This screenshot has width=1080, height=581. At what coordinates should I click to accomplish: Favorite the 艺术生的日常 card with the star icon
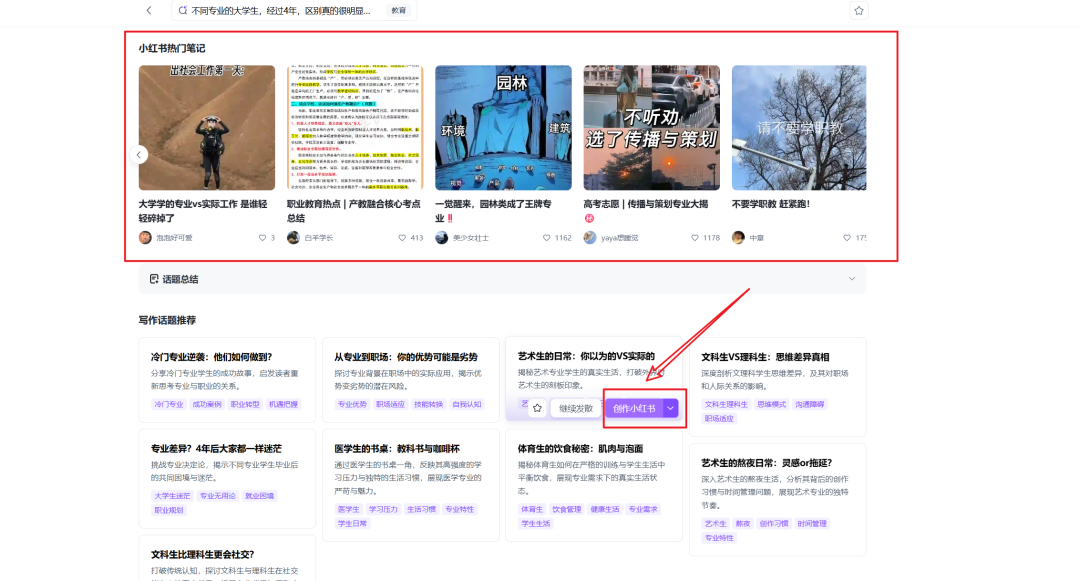click(x=537, y=408)
